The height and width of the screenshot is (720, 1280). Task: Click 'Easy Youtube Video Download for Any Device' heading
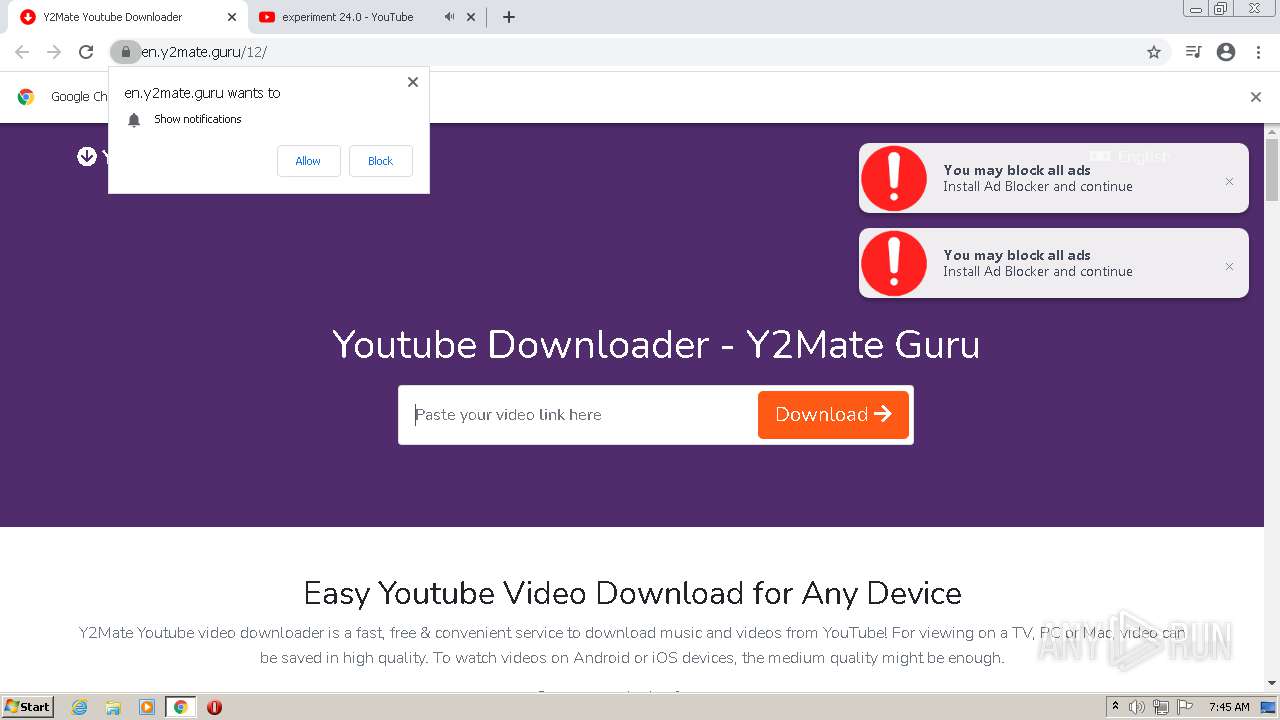pos(632,593)
